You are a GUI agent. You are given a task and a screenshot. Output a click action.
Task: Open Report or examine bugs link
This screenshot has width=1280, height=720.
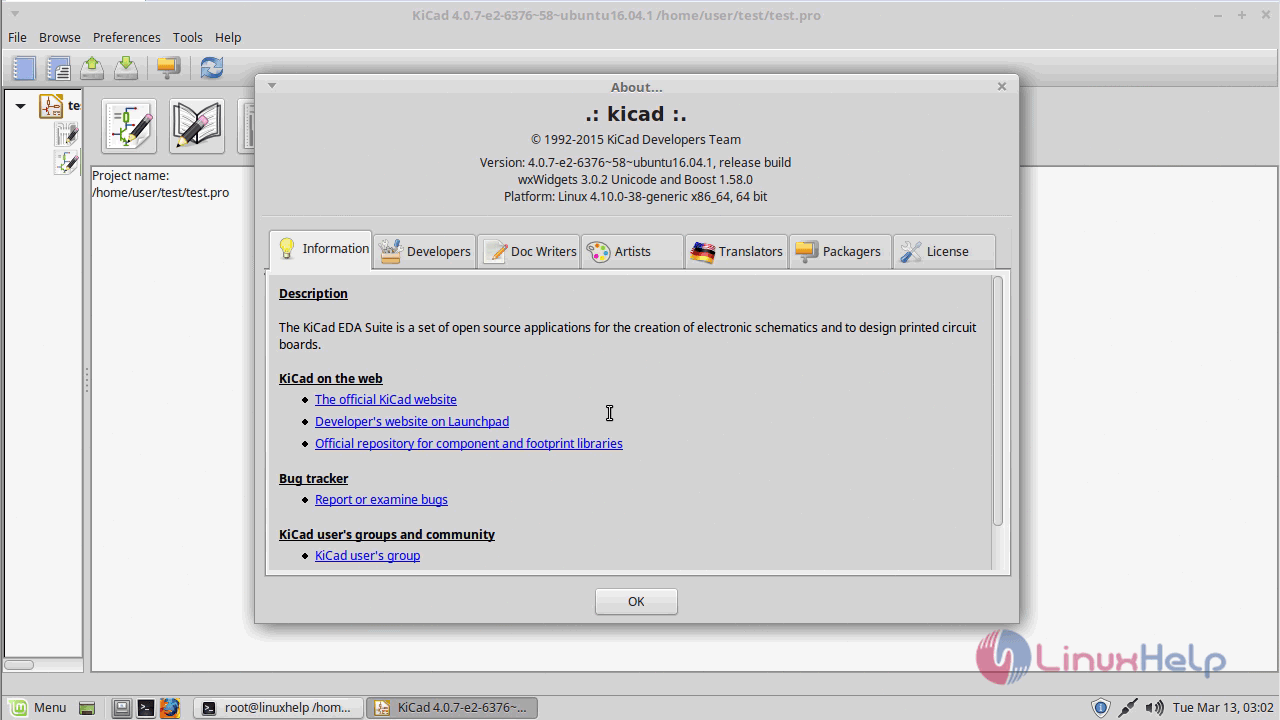tap(381, 499)
